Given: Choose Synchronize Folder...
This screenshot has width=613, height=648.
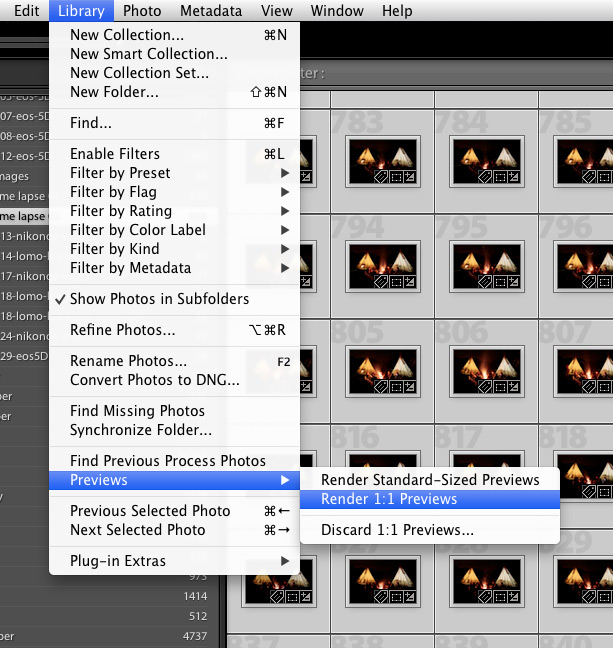Looking at the screenshot, I should [x=174, y=430].
